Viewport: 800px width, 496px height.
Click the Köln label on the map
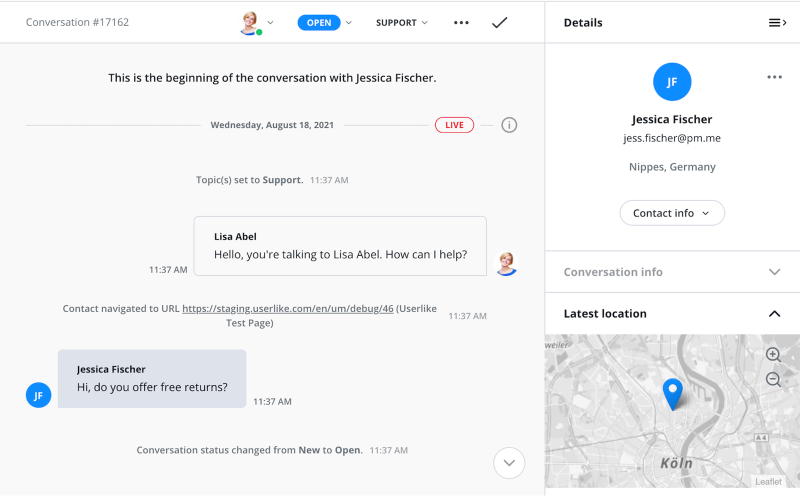(x=677, y=463)
